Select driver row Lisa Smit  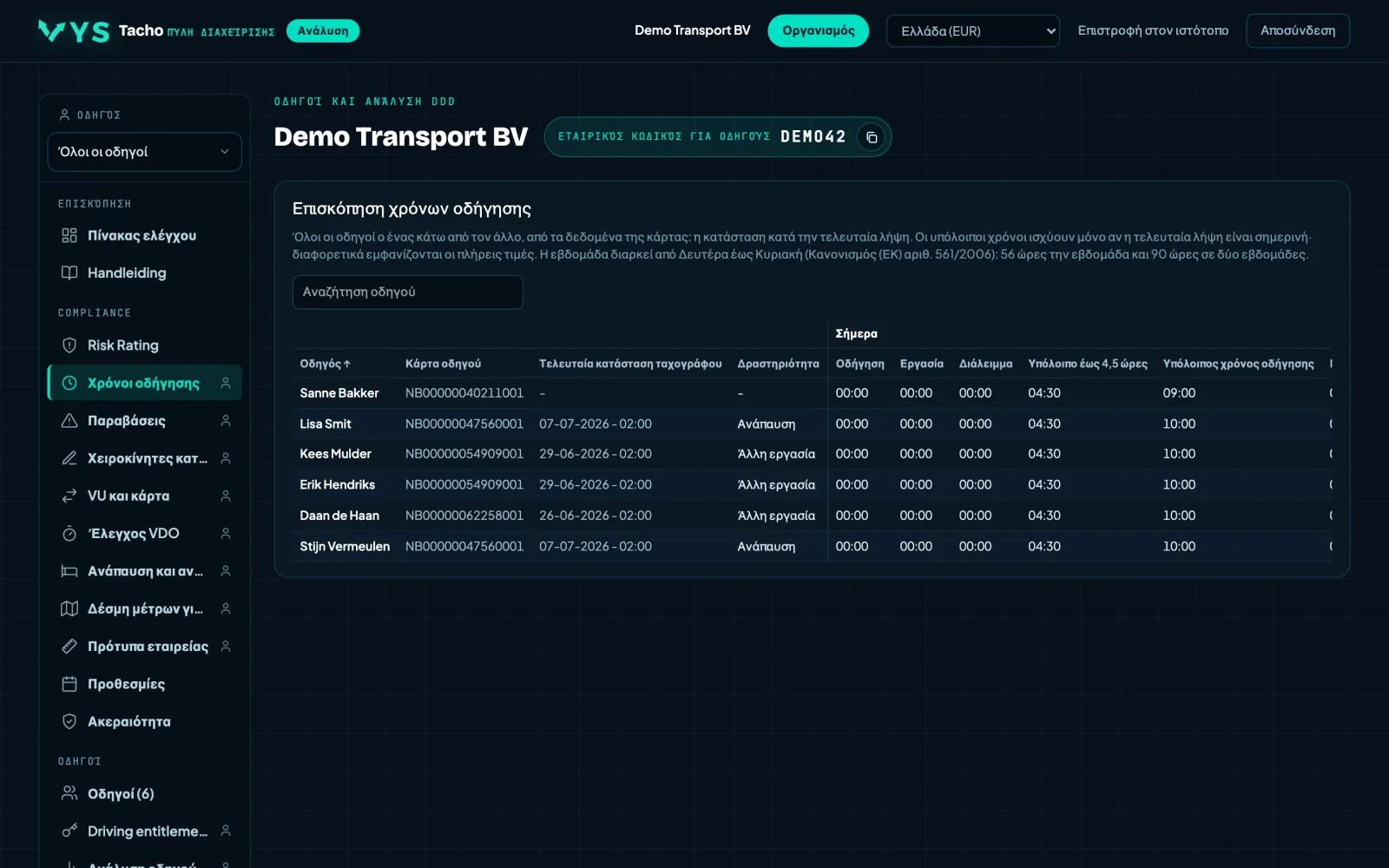[x=811, y=424]
